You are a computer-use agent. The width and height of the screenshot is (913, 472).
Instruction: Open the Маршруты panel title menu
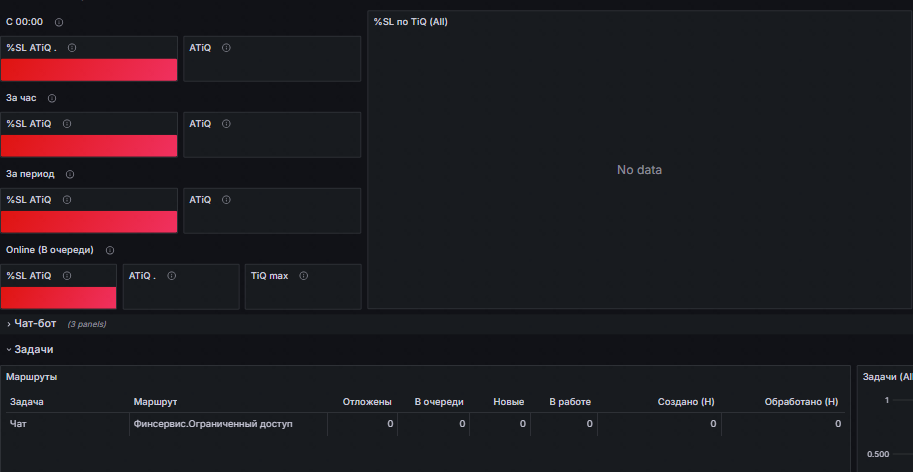click(31, 377)
